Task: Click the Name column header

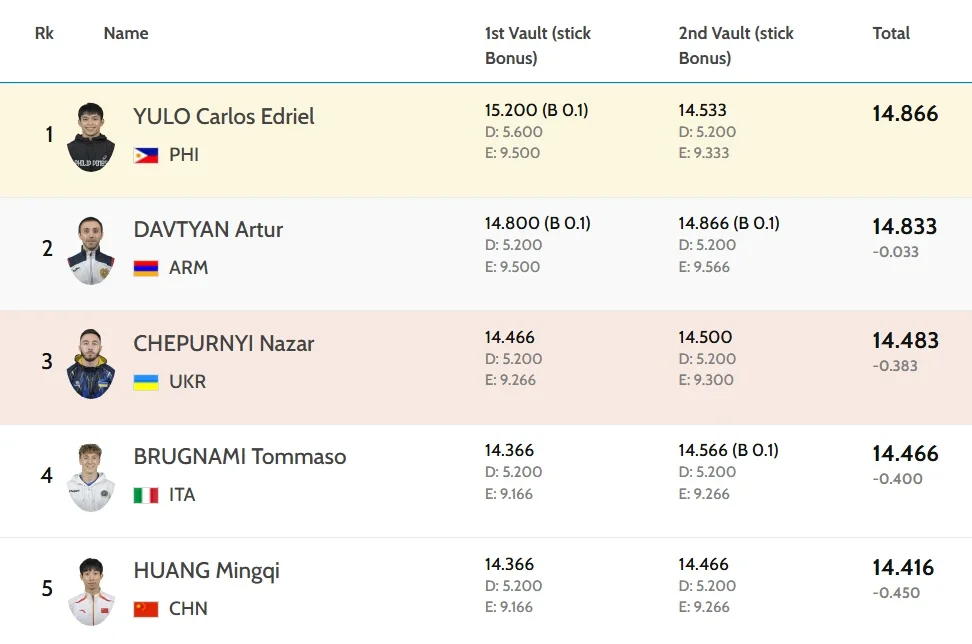Action: 126,33
